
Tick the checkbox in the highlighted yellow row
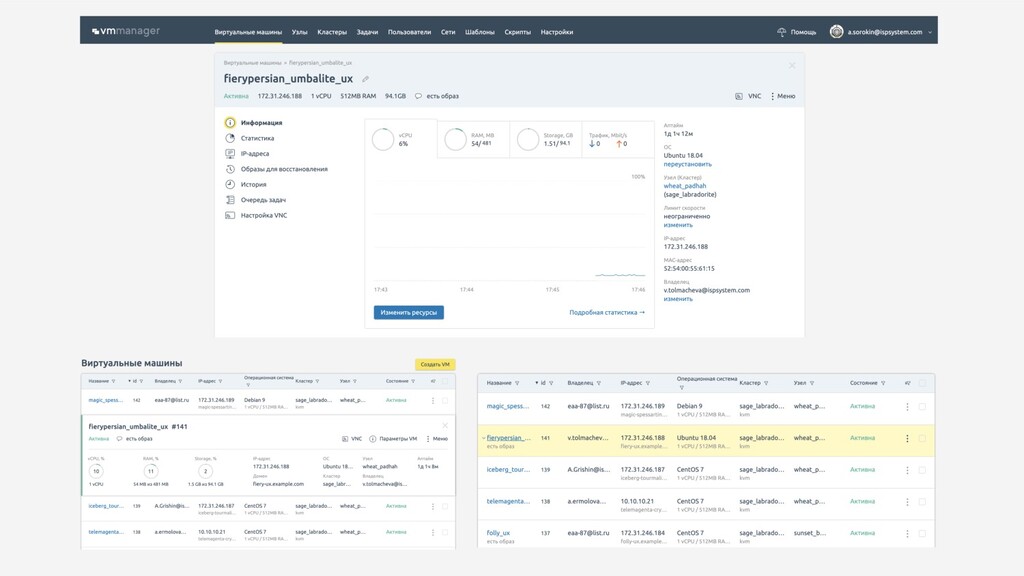(x=922, y=438)
